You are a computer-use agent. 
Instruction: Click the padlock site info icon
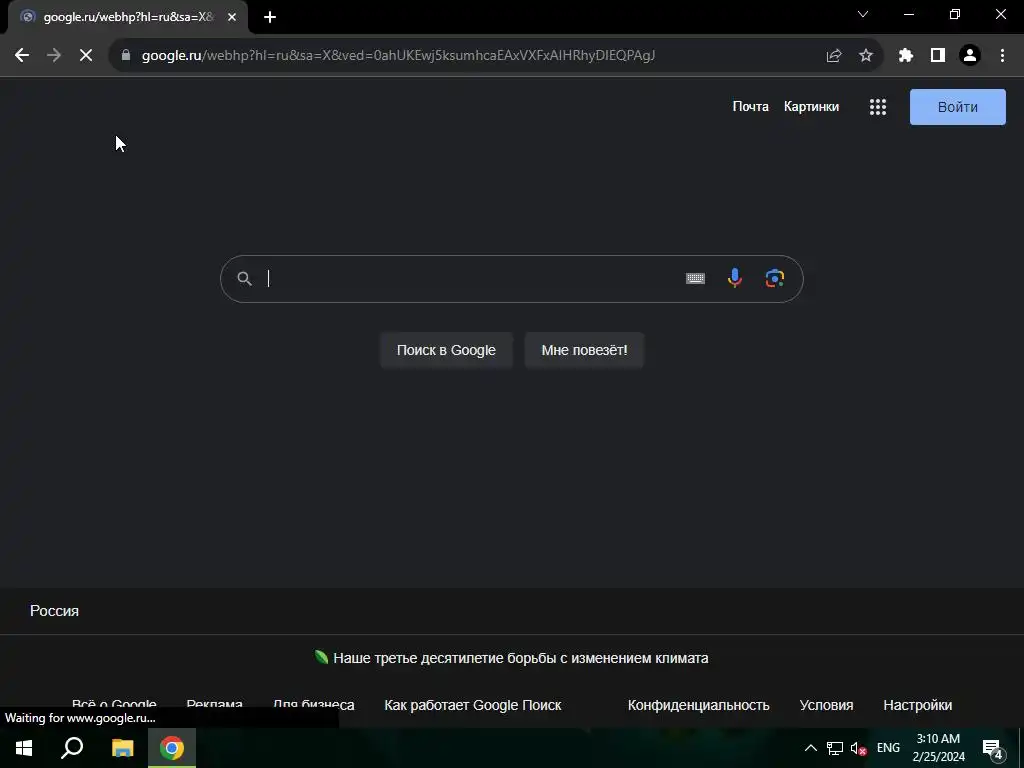point(126,56)
